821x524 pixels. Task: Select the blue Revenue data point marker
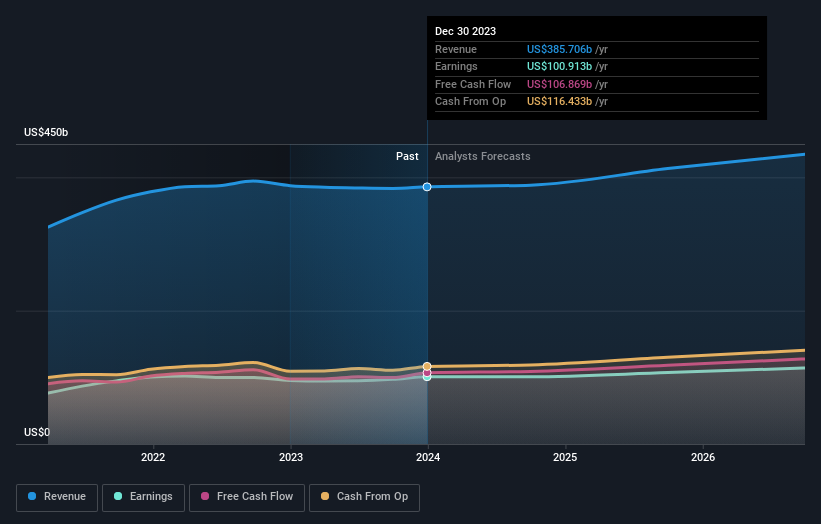(x=427, y=187)
